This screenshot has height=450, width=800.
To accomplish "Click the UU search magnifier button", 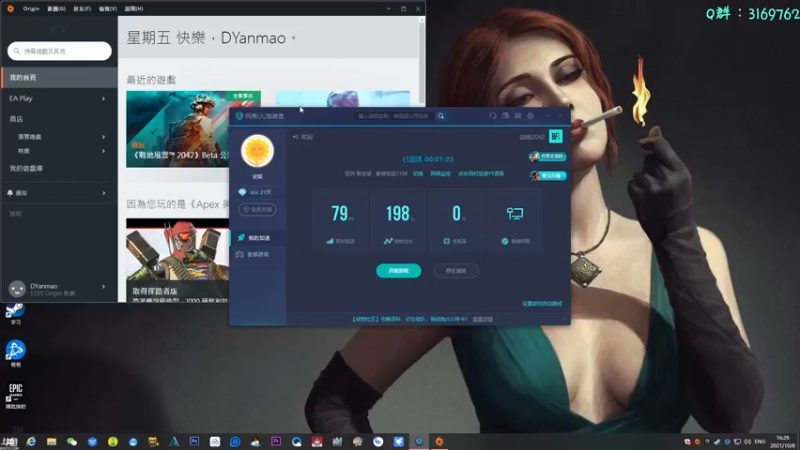I will point(441,116).
